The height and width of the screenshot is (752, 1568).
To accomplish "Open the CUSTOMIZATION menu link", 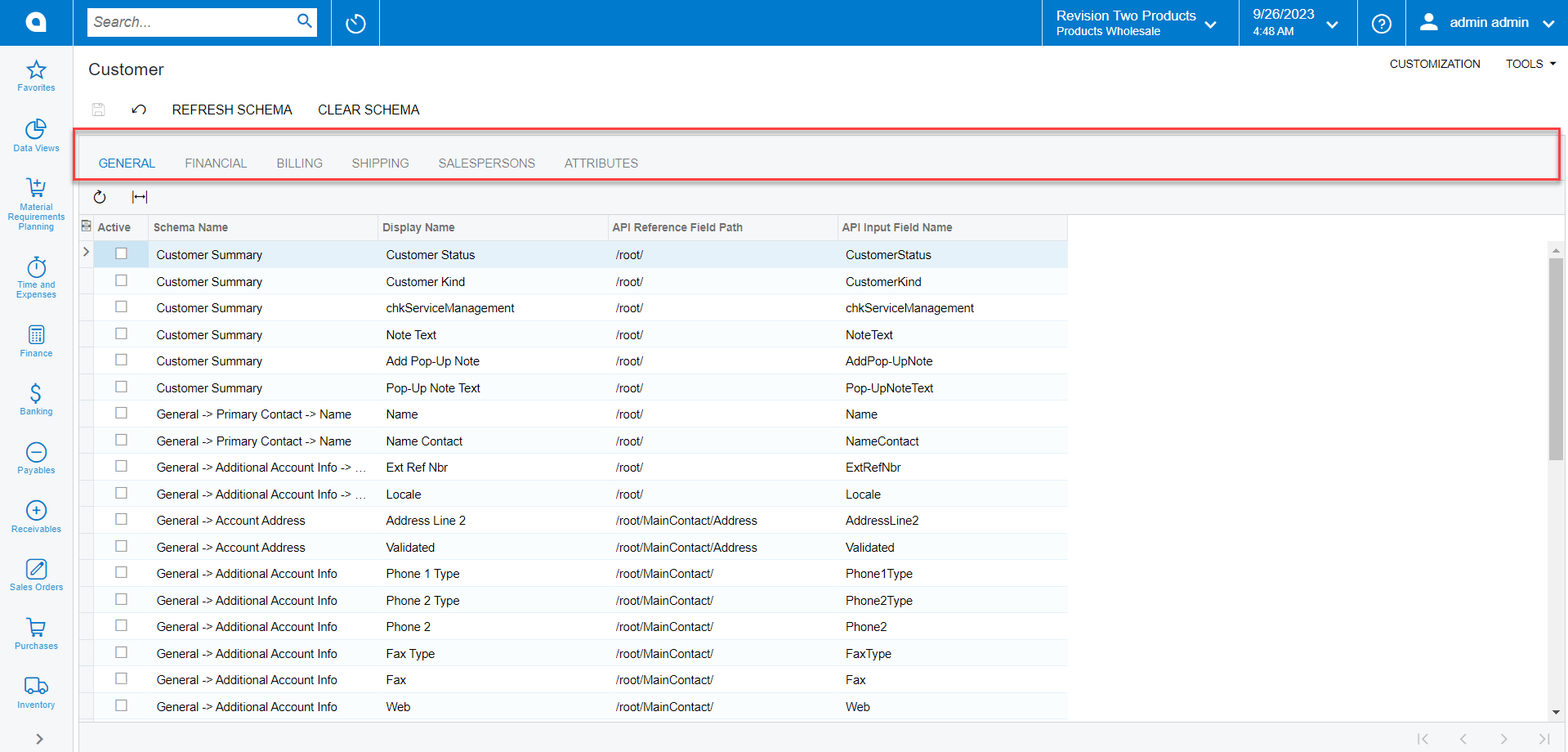I will [1434, 63].
